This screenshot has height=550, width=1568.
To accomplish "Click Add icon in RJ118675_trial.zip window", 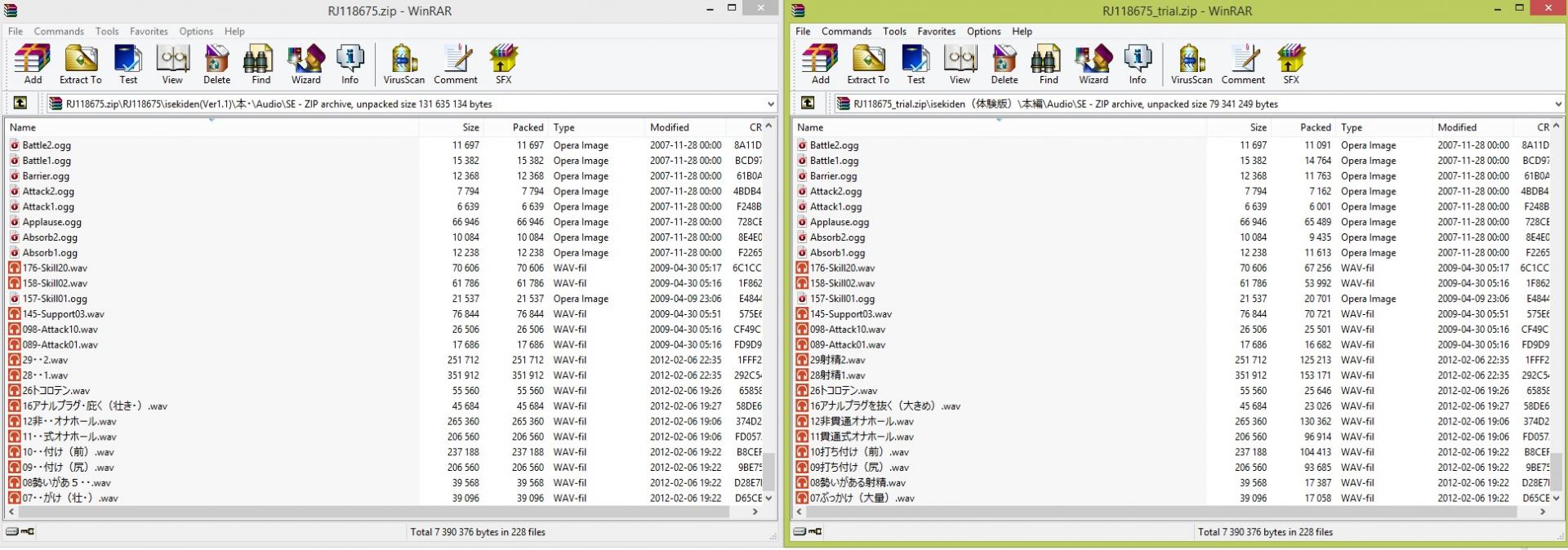I will (820, 64).
